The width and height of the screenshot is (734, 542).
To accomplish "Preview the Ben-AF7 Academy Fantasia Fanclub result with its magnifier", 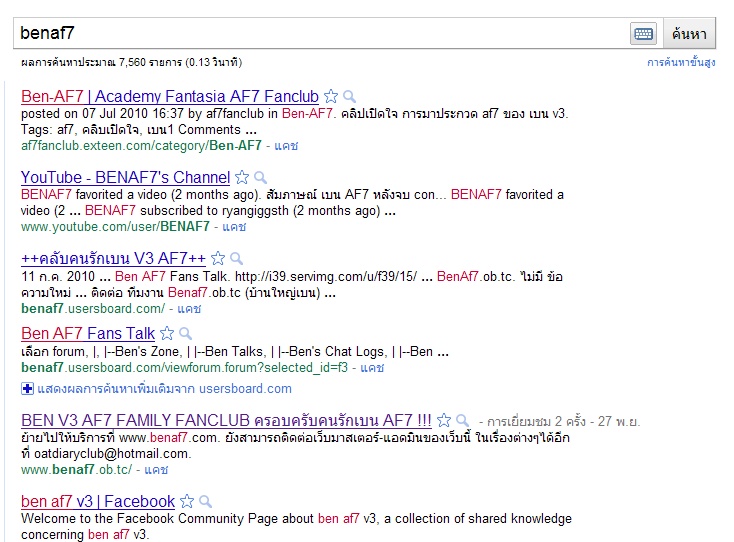I will pos(349,96).
